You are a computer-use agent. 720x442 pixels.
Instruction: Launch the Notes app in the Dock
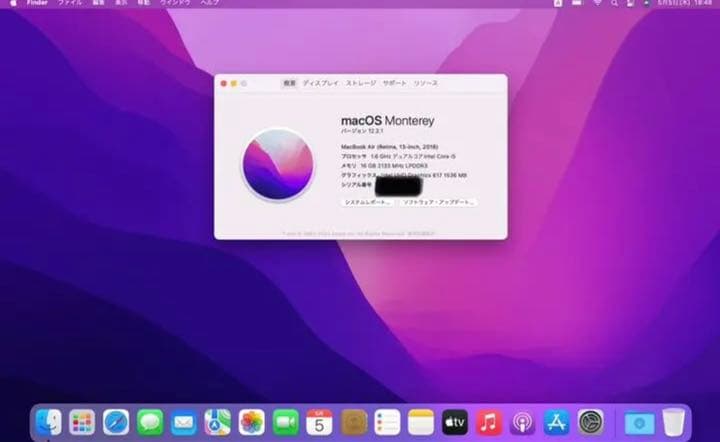tap(421, 422)
